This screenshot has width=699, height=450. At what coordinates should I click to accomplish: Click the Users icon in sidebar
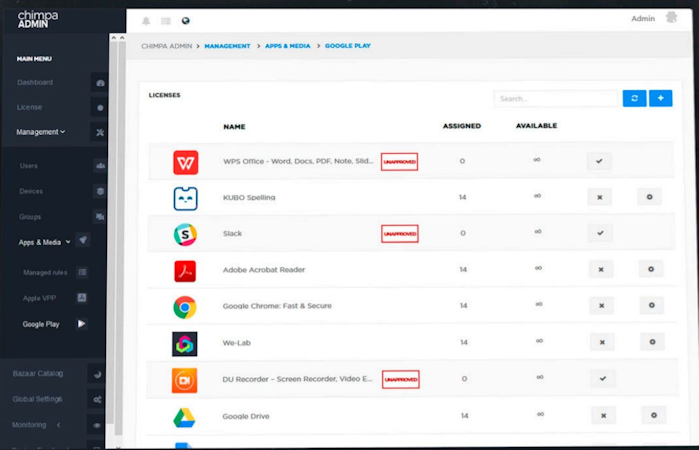(100, 166)
